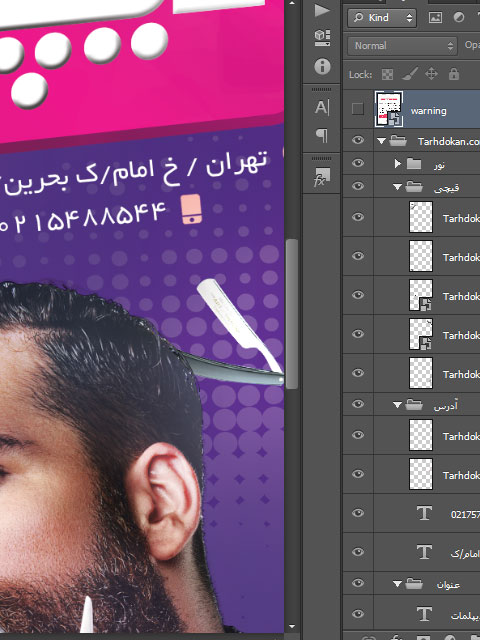Viewport: 480px width, 640px height.
Task: Open the Character panel icon
Action: tap(322, 108)
